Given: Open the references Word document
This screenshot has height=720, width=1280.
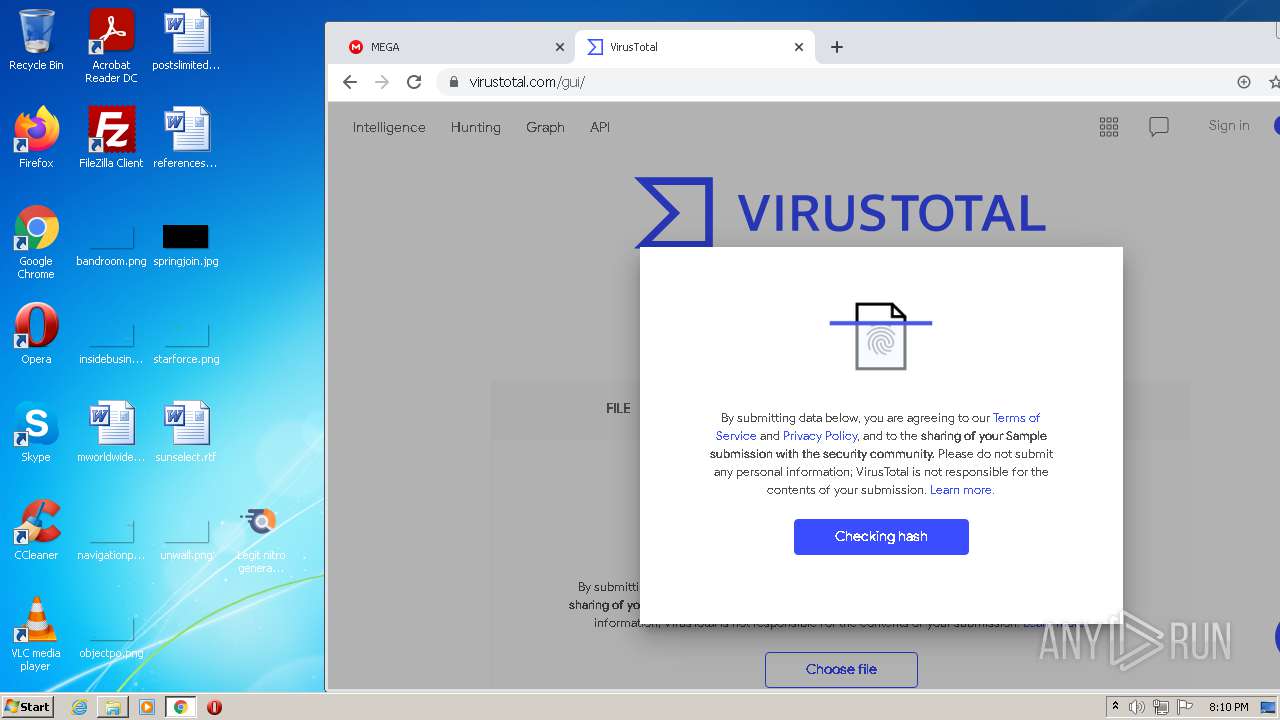Looking at the screenshot, I should tap(186, 138).
